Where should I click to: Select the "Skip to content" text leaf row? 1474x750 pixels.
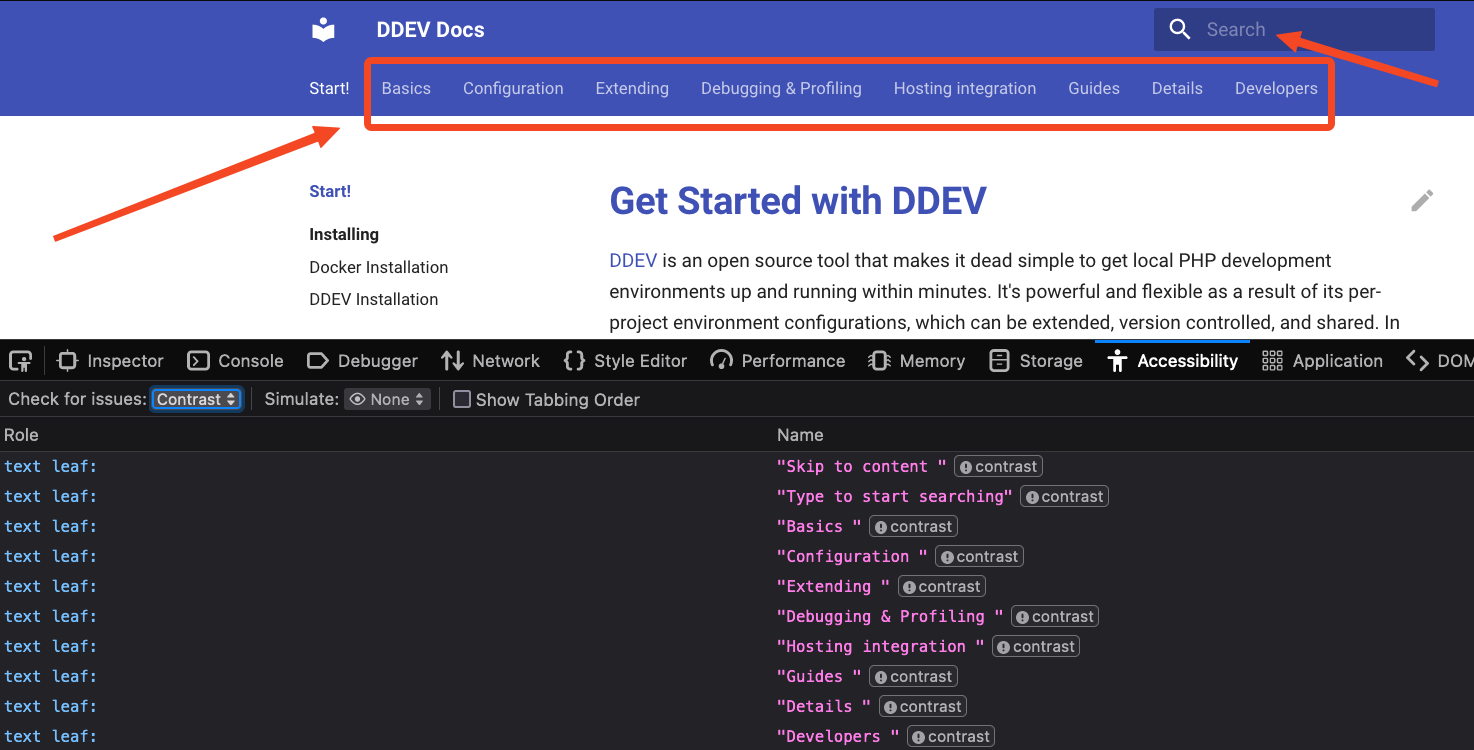tap(737, 467)
